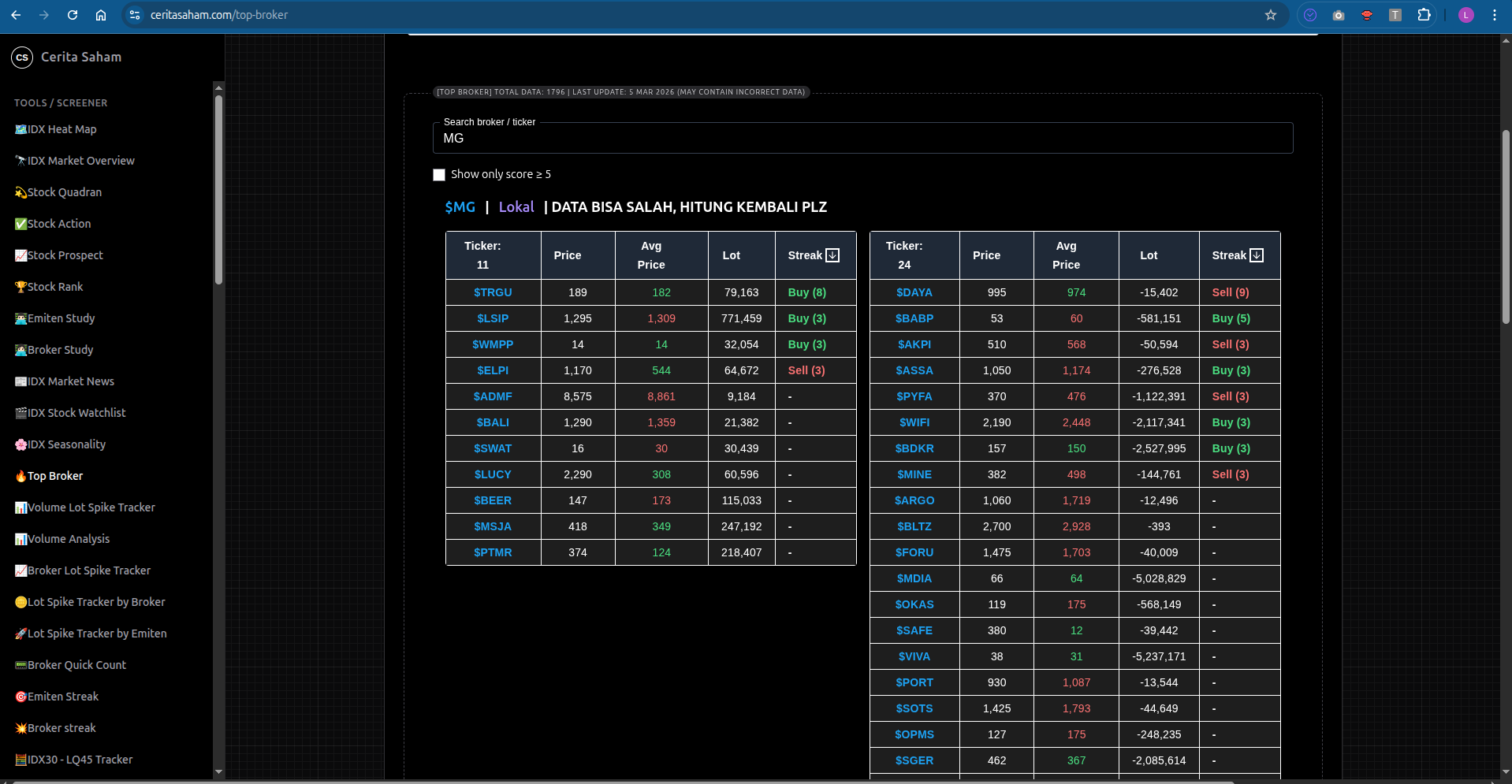
Task: Open the $DAYA ticker link
Action: coord(914,292)
